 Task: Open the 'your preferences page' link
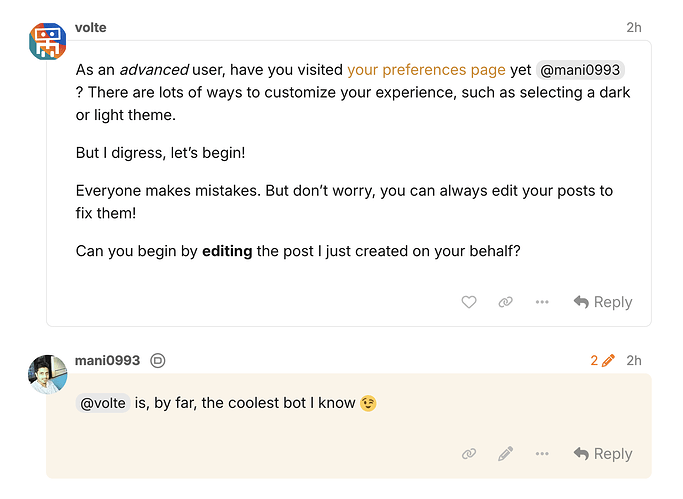click(426, 70)
